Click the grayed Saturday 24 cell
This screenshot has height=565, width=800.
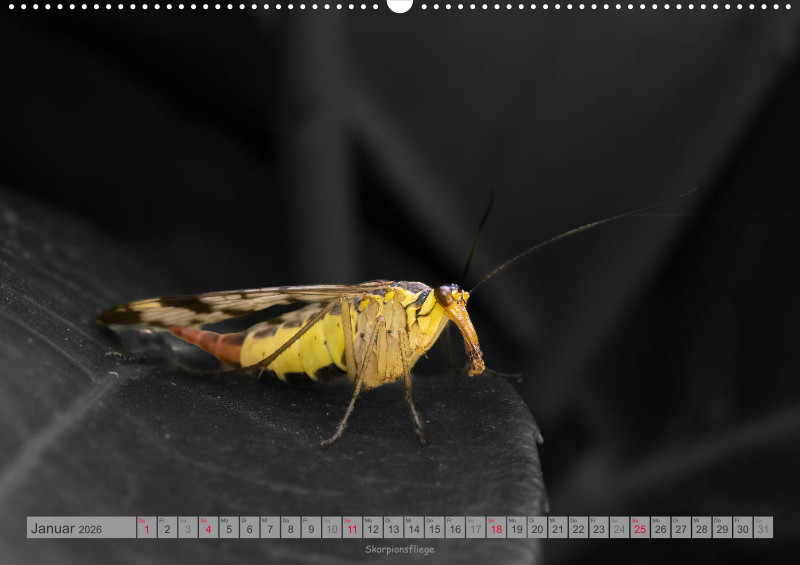619,528
